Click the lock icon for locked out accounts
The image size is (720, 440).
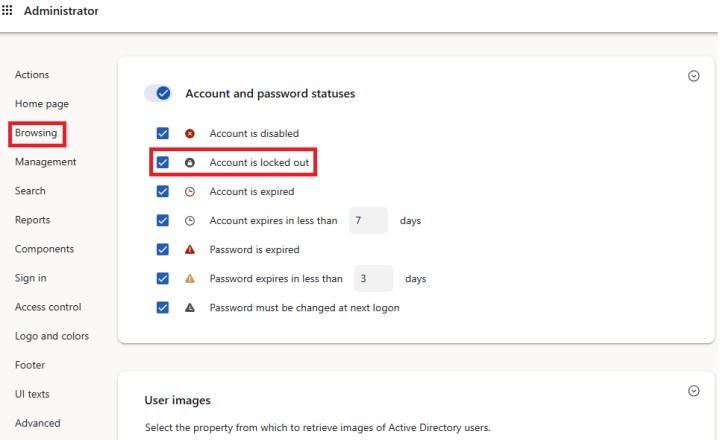pyautogui.click(x=190, y=163)
